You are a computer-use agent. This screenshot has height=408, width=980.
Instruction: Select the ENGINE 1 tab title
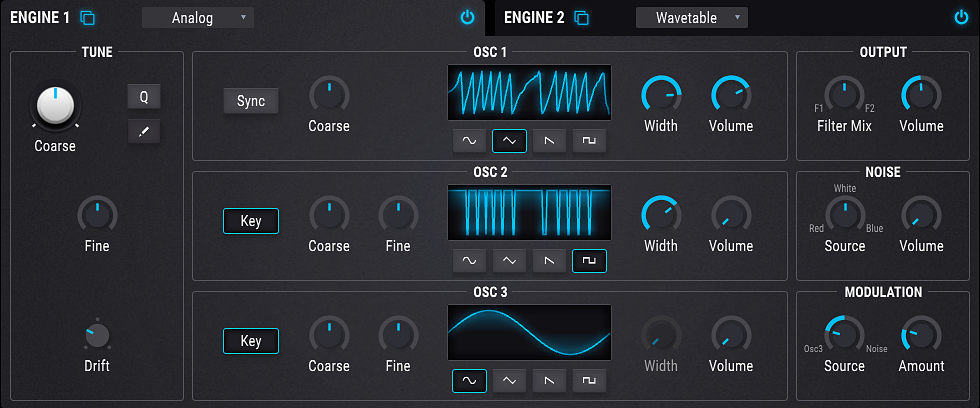(40, 18)
